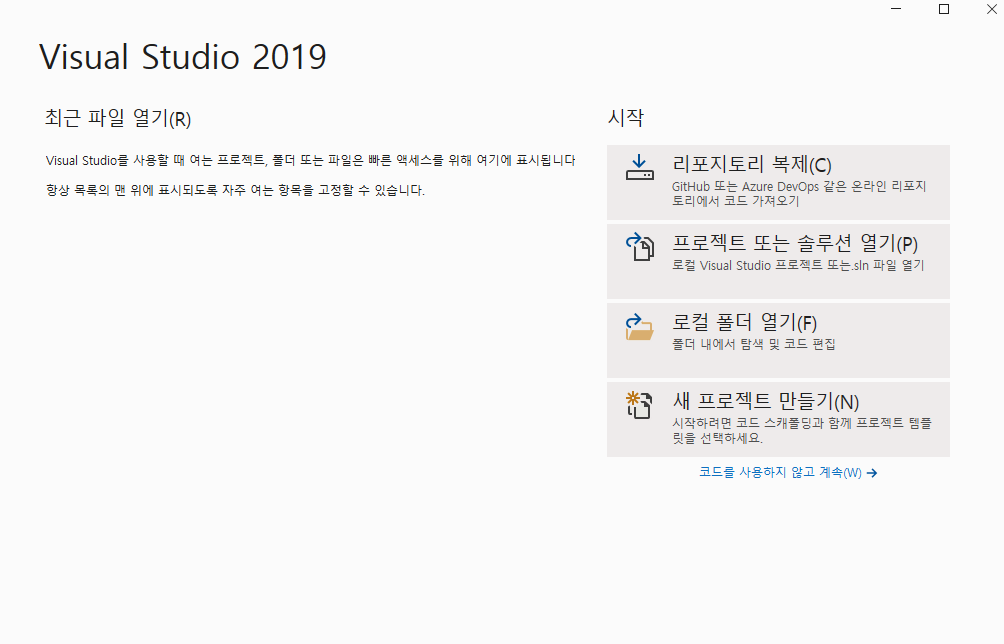Screen dimensions: 1004x644
Task: Minimize the Visual Studio start window
Action: tap(896, 9)
